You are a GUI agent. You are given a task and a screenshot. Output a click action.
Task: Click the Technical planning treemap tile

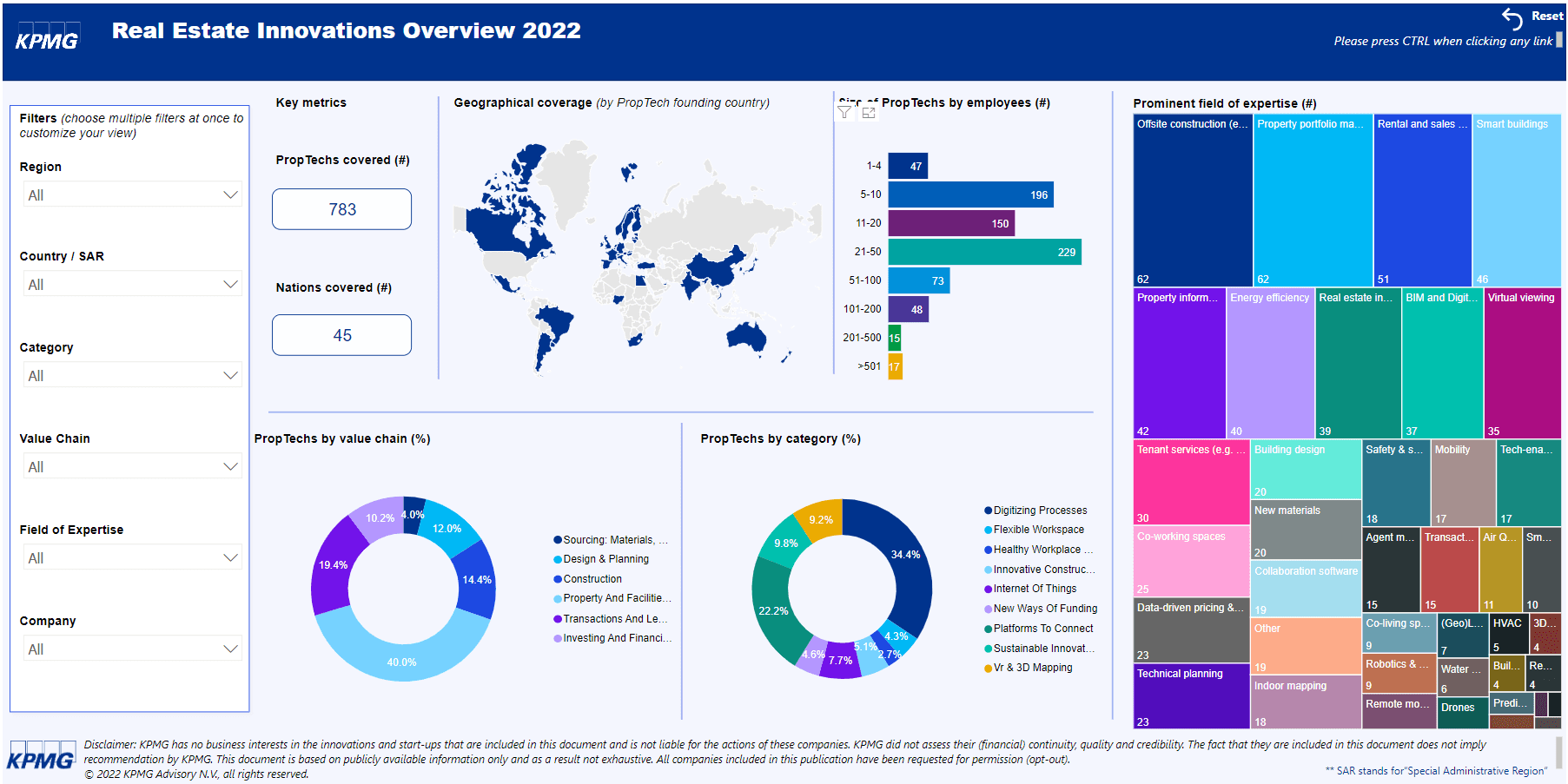click(x=1191, y=696)
